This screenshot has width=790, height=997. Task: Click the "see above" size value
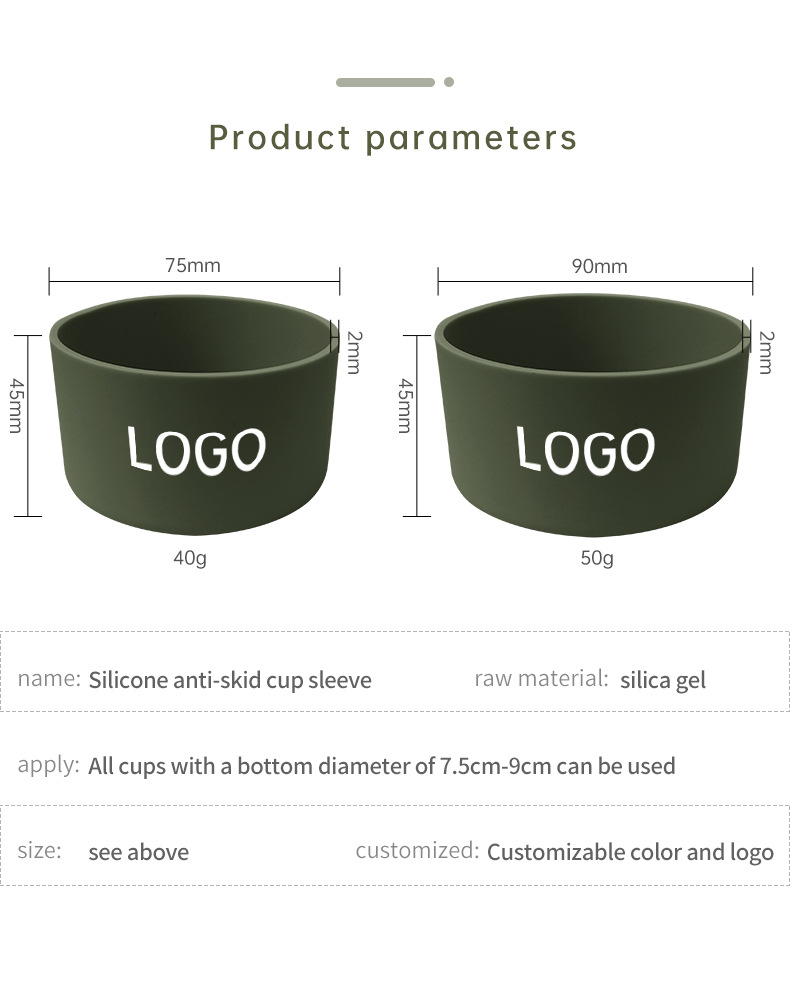138,852
